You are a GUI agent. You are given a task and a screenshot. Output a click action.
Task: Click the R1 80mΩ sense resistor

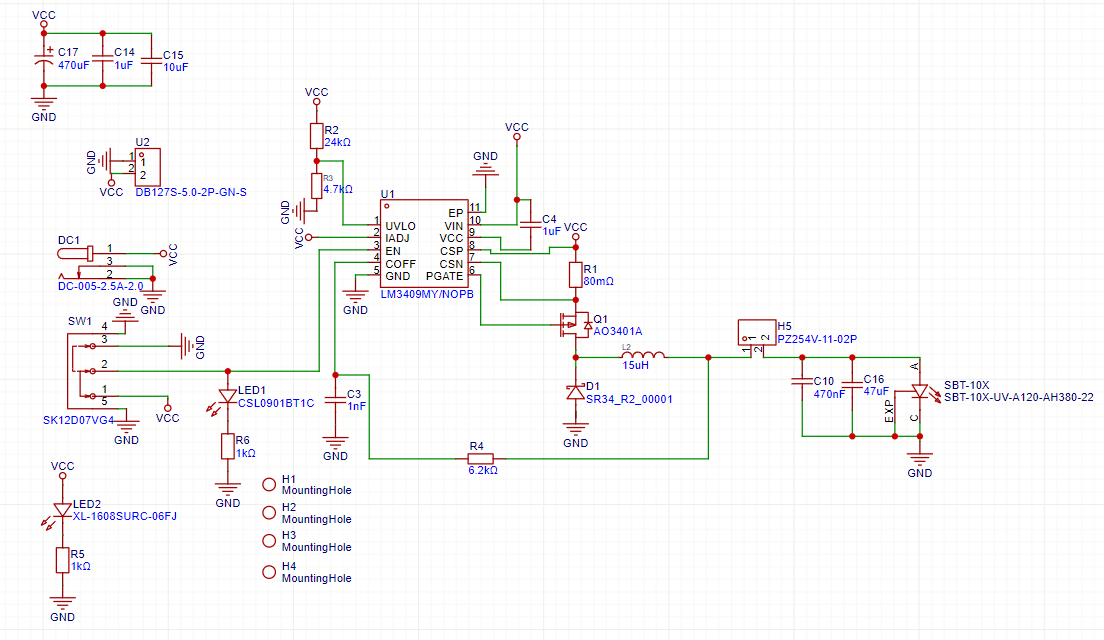(x=575, y=275)
